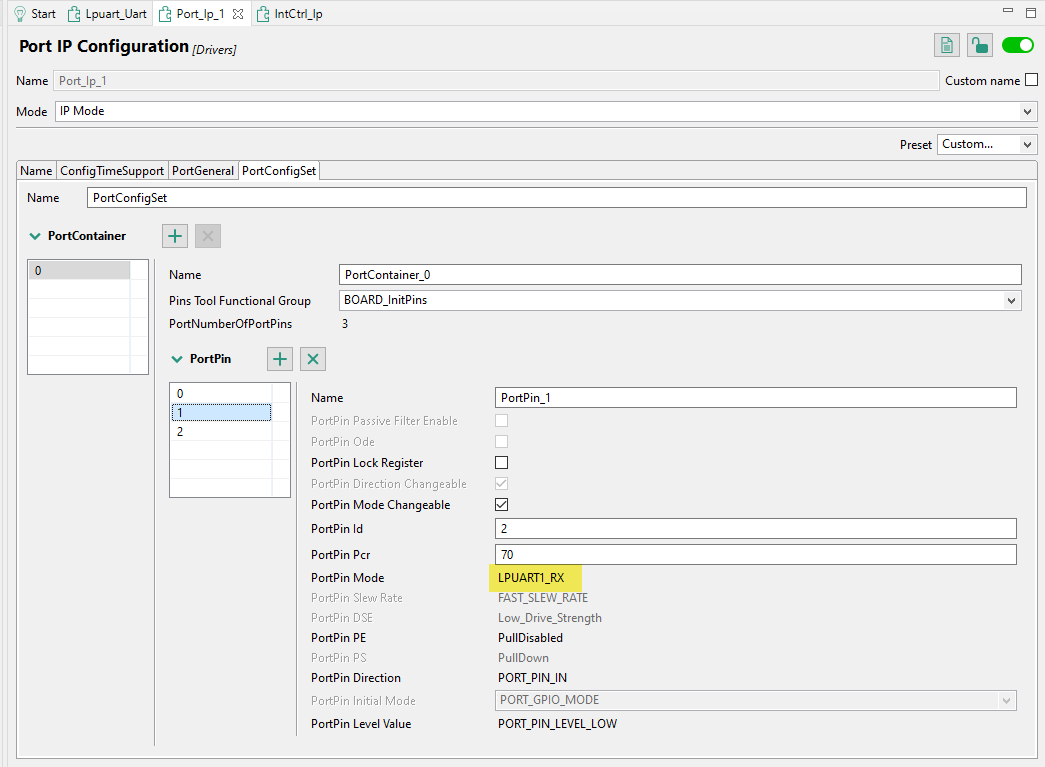Viewport: 1045px width, 767px height.
Task: Open the configuration document icon near top right
Action: tap(946, 45)
